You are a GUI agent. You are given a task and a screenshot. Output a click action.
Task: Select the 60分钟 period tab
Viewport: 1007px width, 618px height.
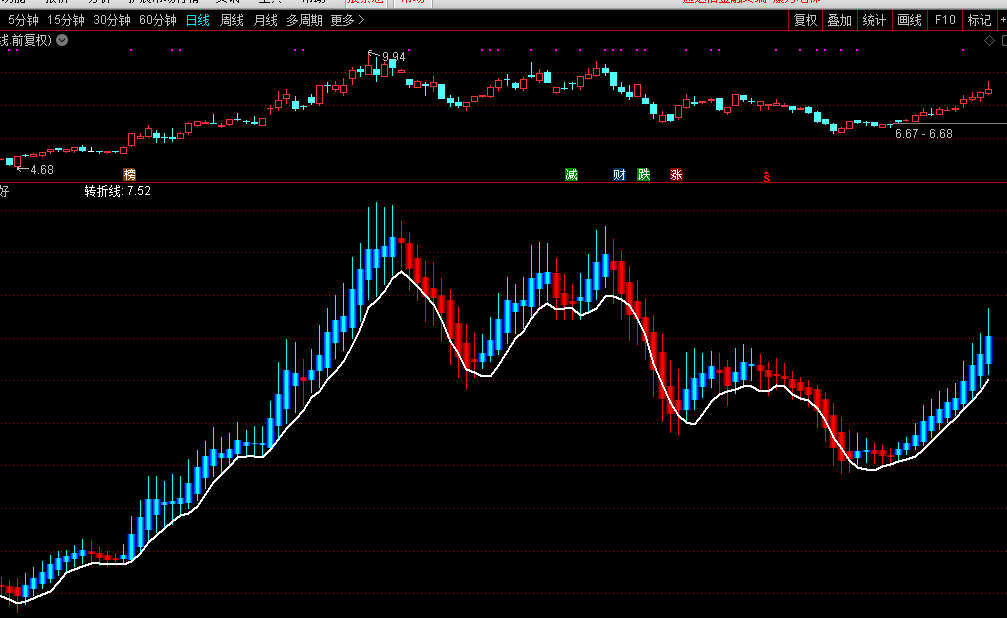[x=157, y=20]
